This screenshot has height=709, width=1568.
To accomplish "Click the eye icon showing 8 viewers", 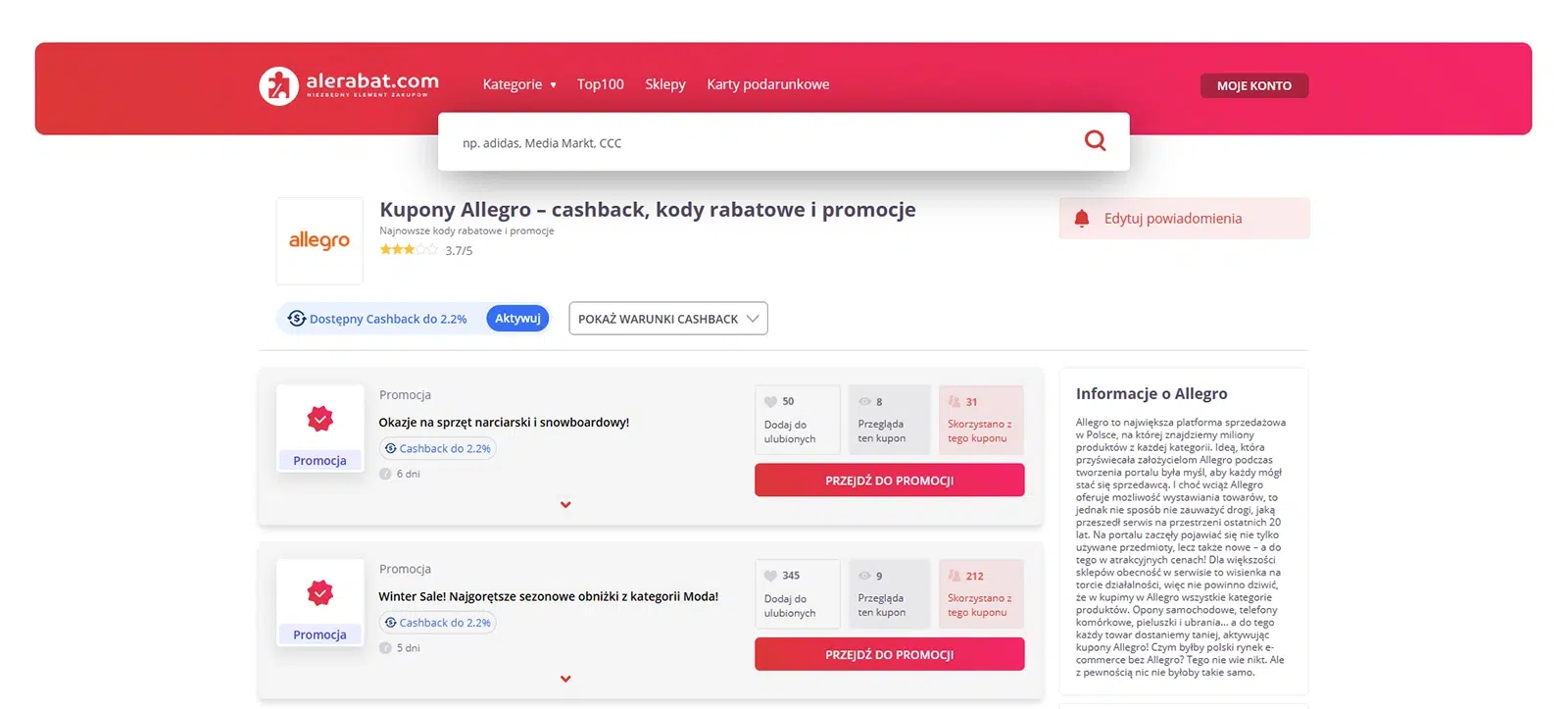I will point(864,402).
